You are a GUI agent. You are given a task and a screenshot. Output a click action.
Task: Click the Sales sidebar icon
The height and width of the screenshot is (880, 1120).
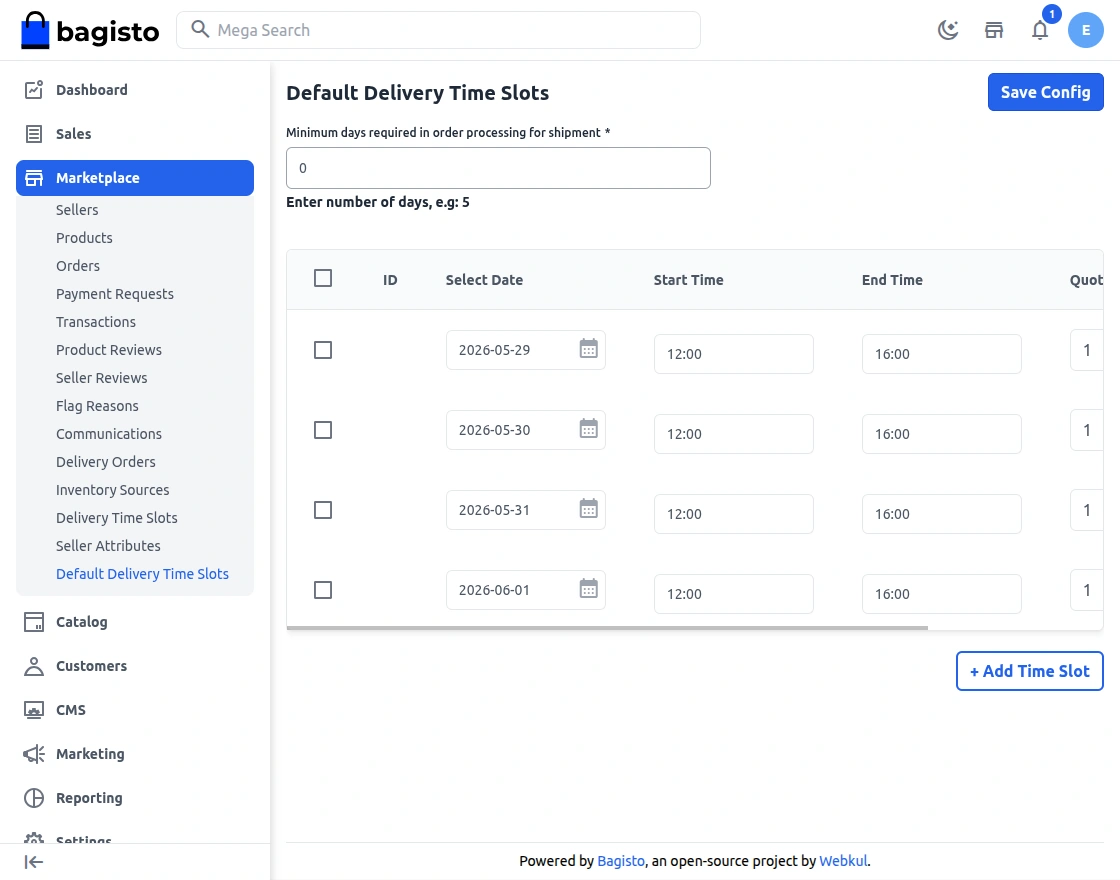pyautogui.click(x=34, y=134)
